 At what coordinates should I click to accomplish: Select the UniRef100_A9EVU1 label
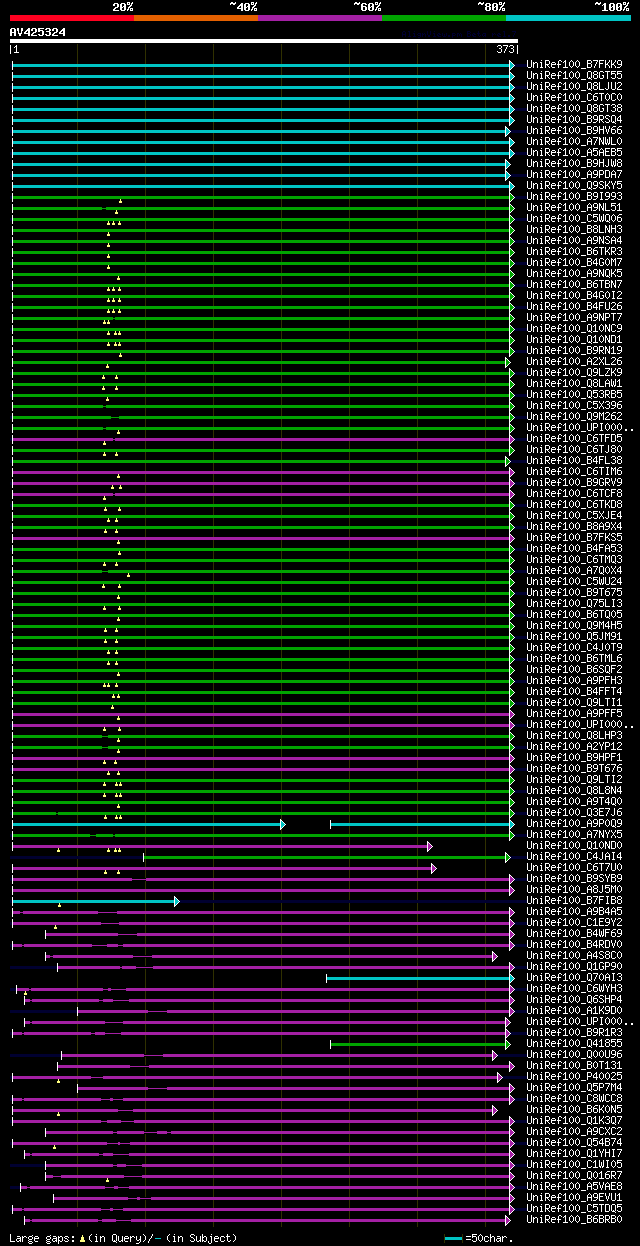point(574,1198)
